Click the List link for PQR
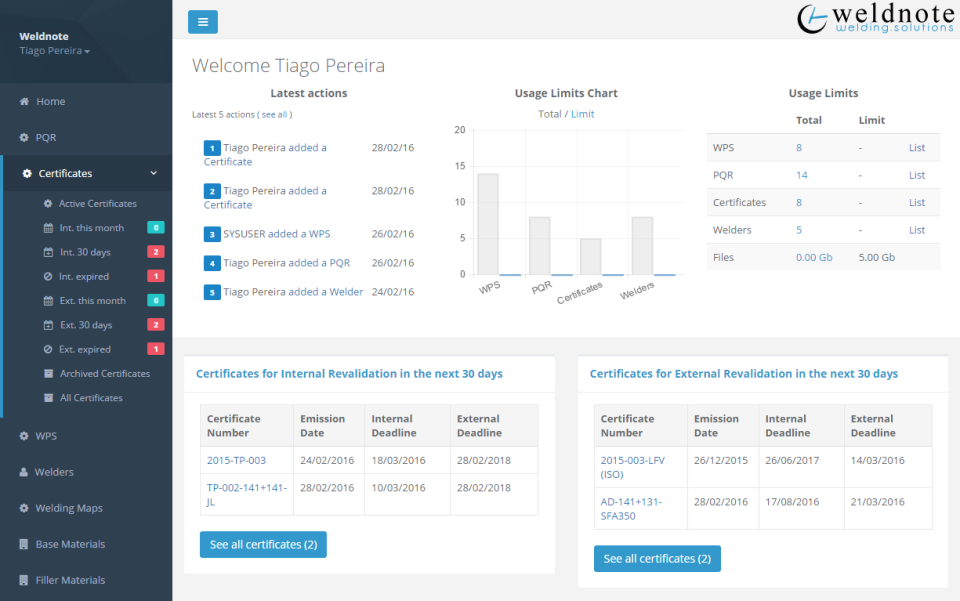 tap(917, 175)
